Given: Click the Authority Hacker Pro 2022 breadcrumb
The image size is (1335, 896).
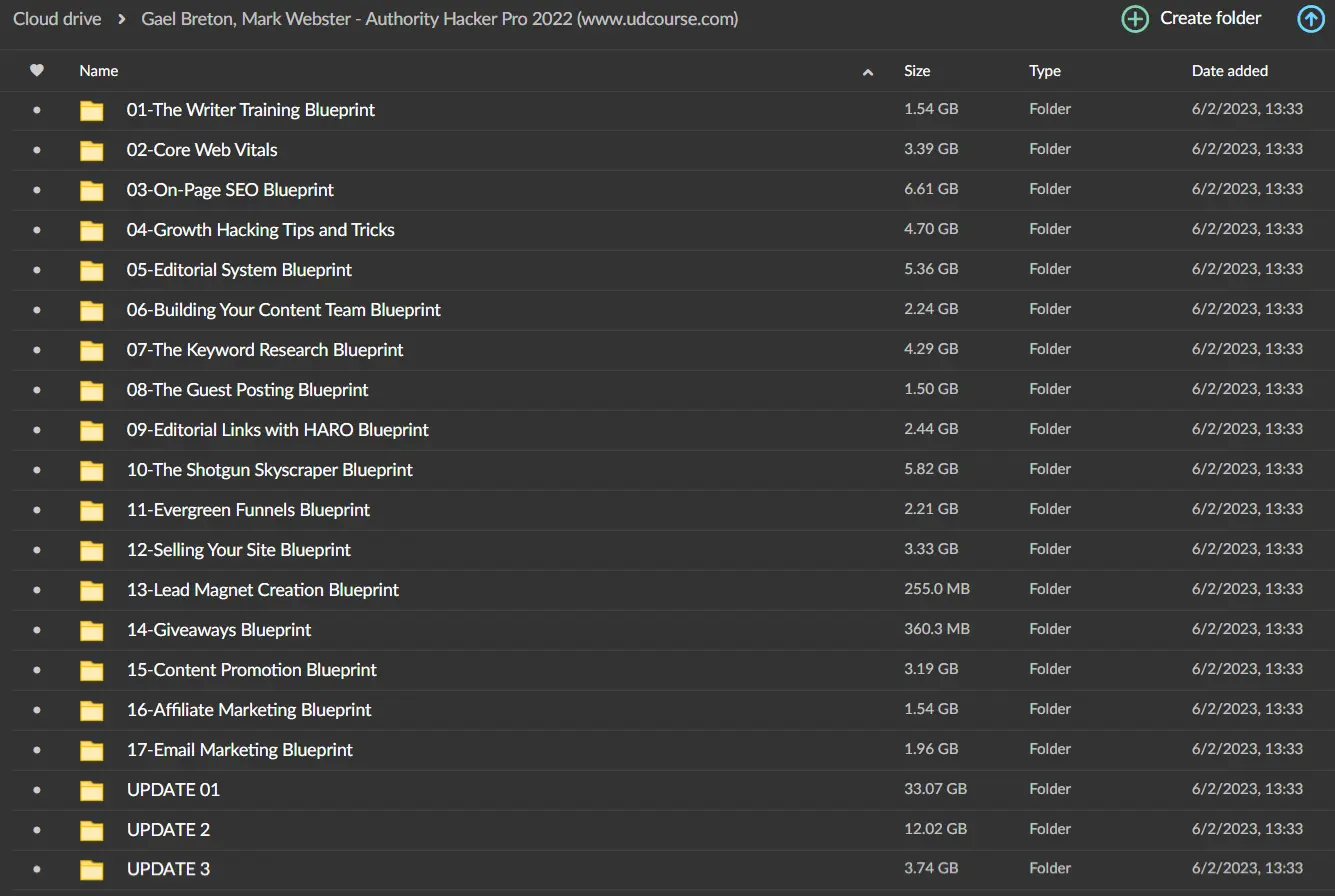Looking at the screenshot, I should (x=440, y=19).
